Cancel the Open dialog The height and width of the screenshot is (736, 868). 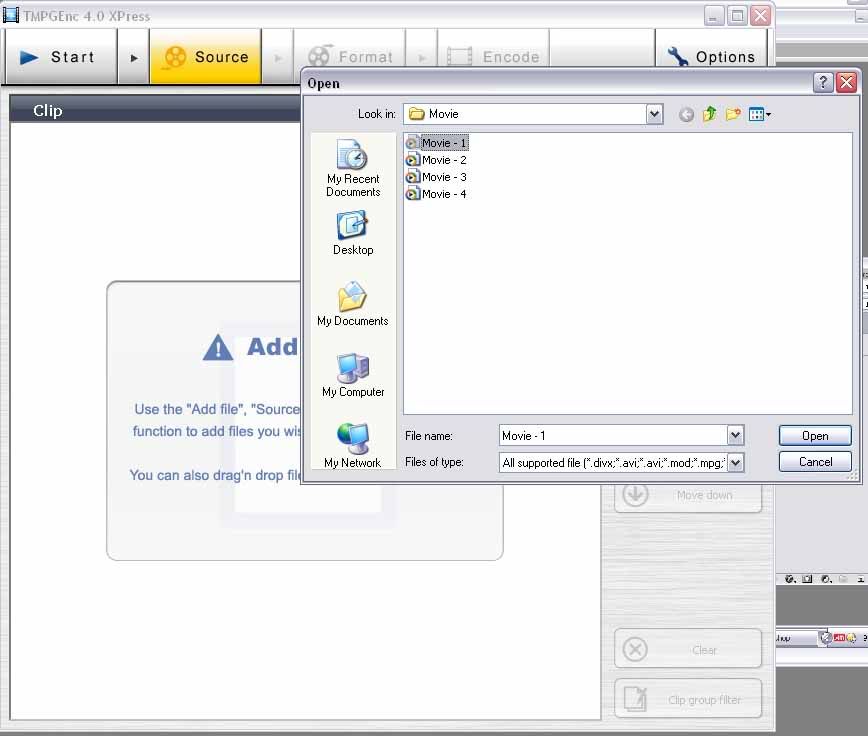(815, 462)
